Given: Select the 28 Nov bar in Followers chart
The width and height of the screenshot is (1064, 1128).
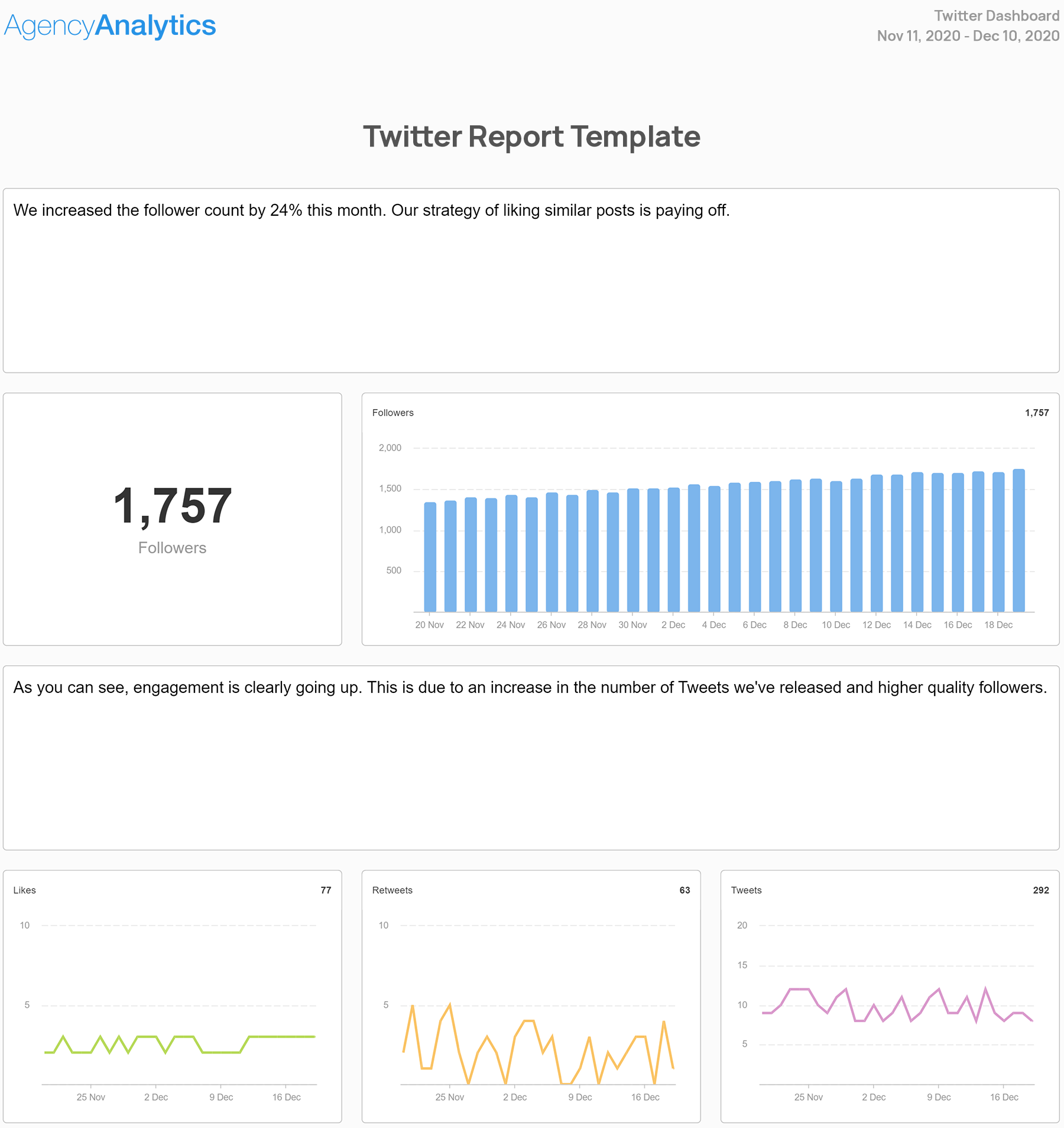Looking at the screenshot, I should 592,551.
